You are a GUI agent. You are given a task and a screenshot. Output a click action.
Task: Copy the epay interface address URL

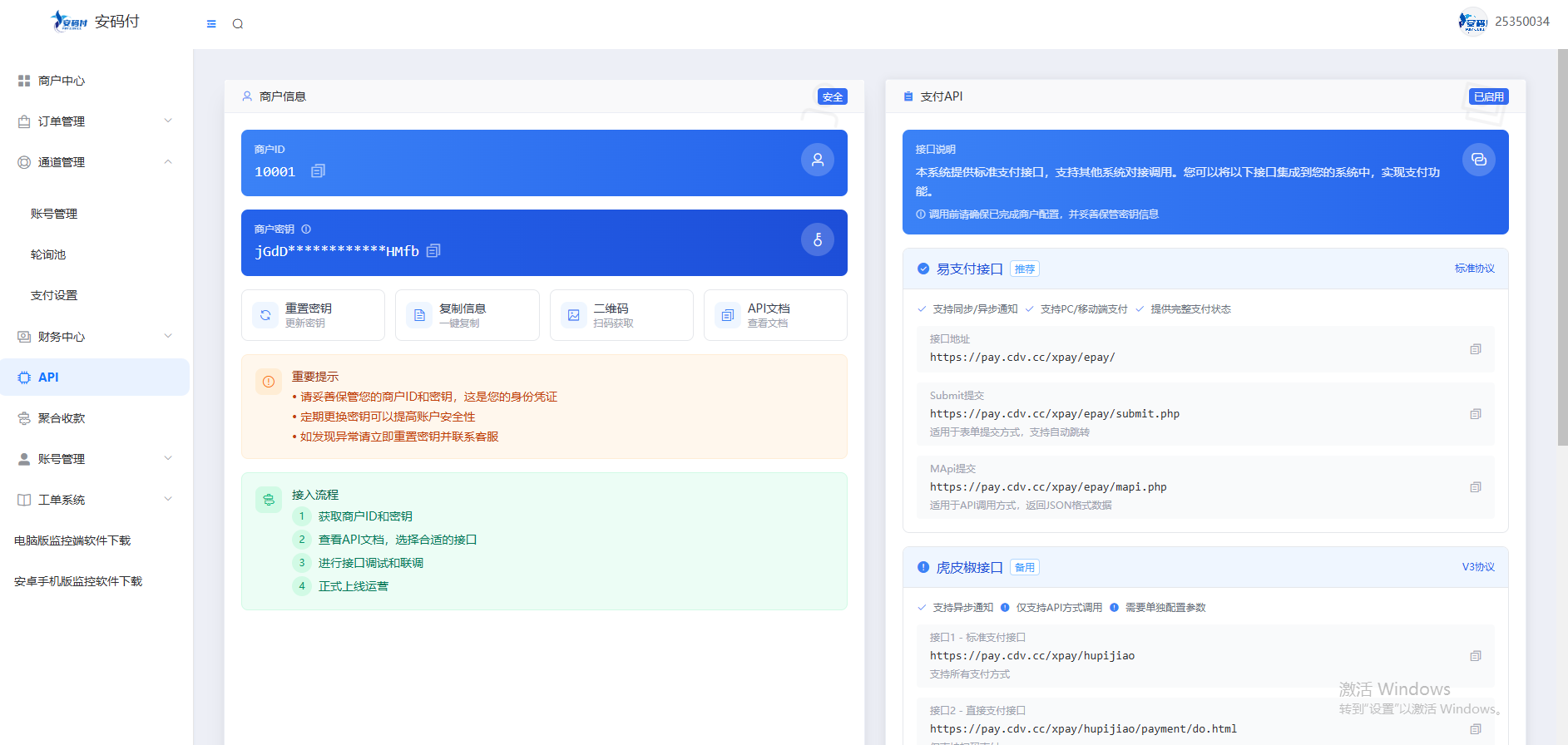pos(1475,349)
